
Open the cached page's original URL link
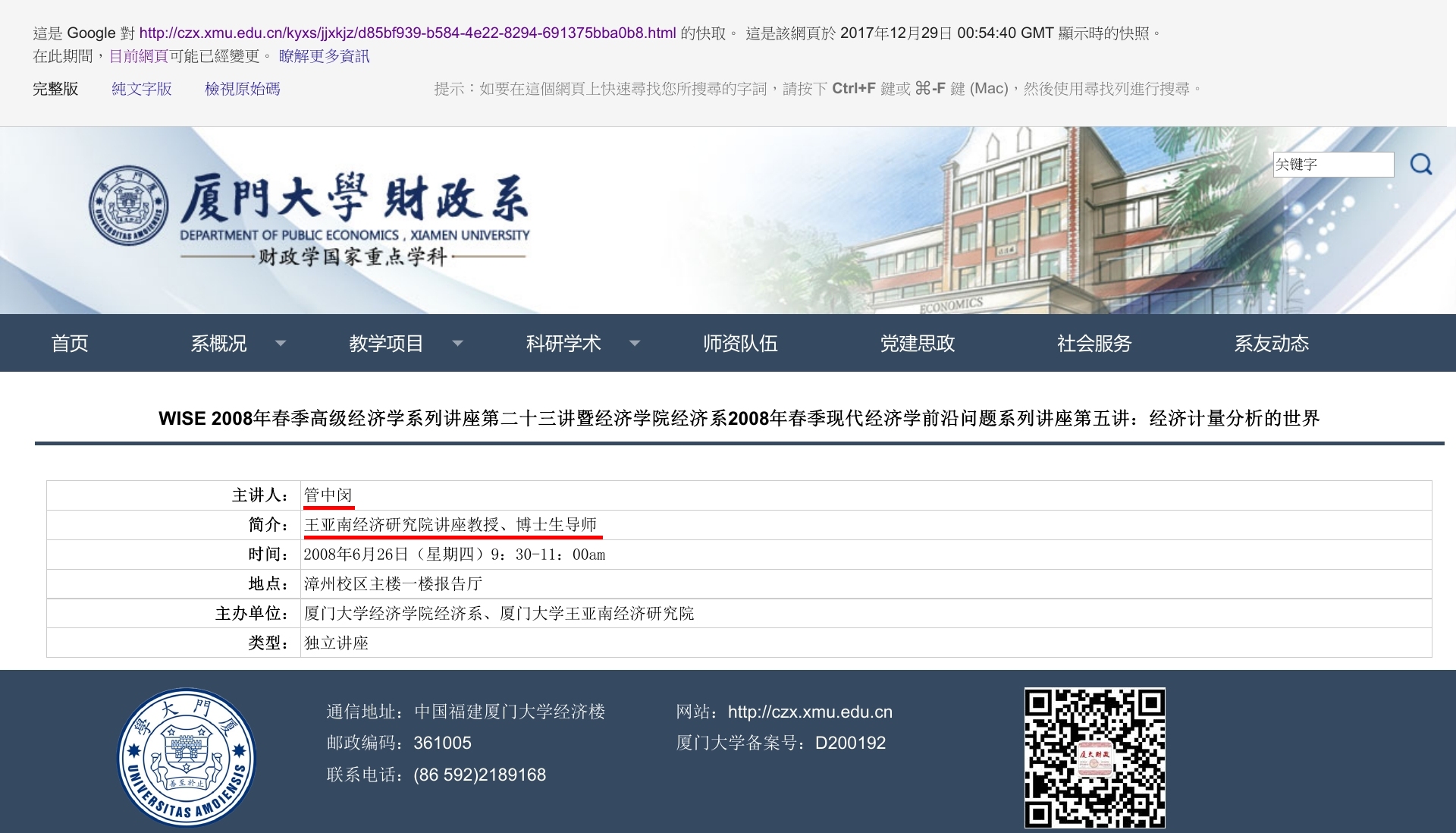tap(407, 33)
